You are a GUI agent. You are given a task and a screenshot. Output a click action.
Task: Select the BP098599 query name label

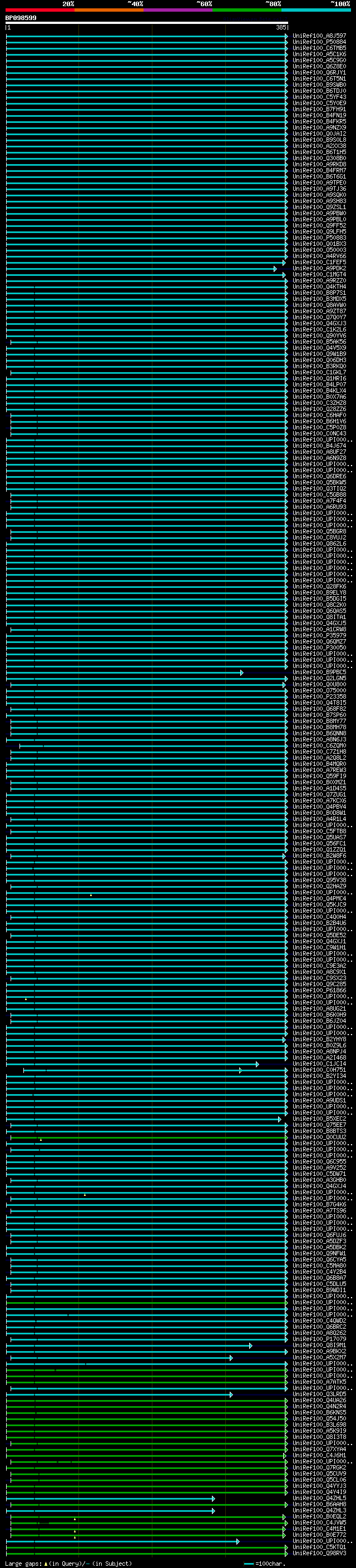pyautogui.click(x=21, y=18)
